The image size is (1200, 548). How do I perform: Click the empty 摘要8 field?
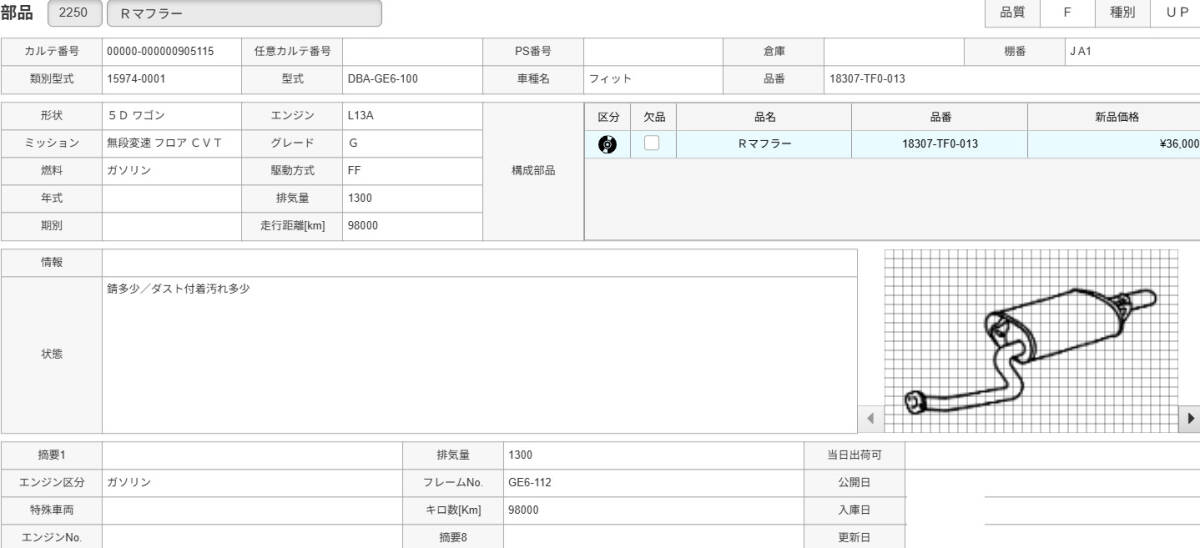coord(653,537)
